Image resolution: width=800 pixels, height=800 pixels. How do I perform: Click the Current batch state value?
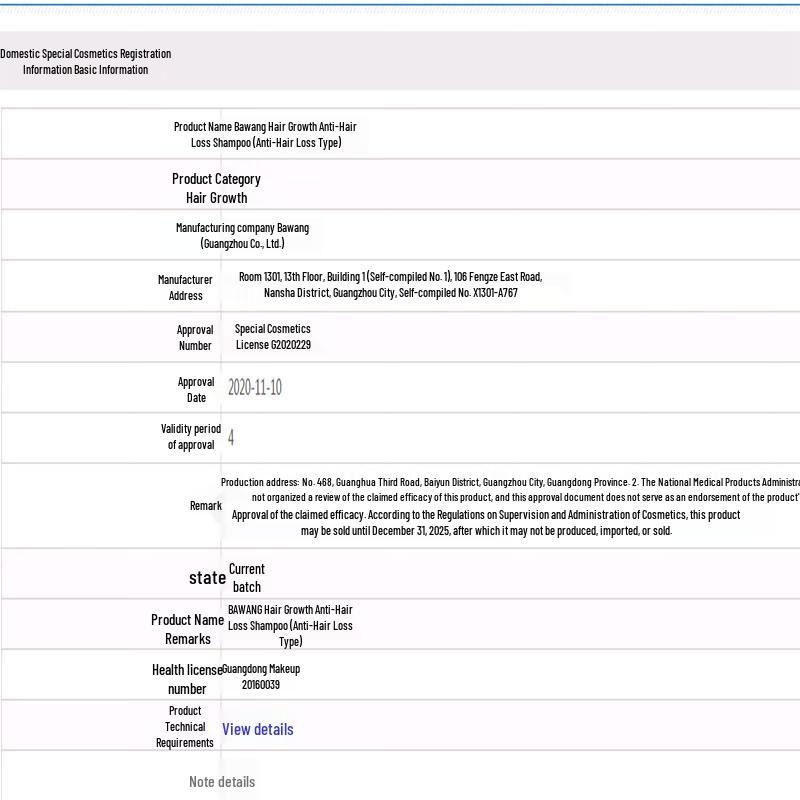click(x=247, y=578)
